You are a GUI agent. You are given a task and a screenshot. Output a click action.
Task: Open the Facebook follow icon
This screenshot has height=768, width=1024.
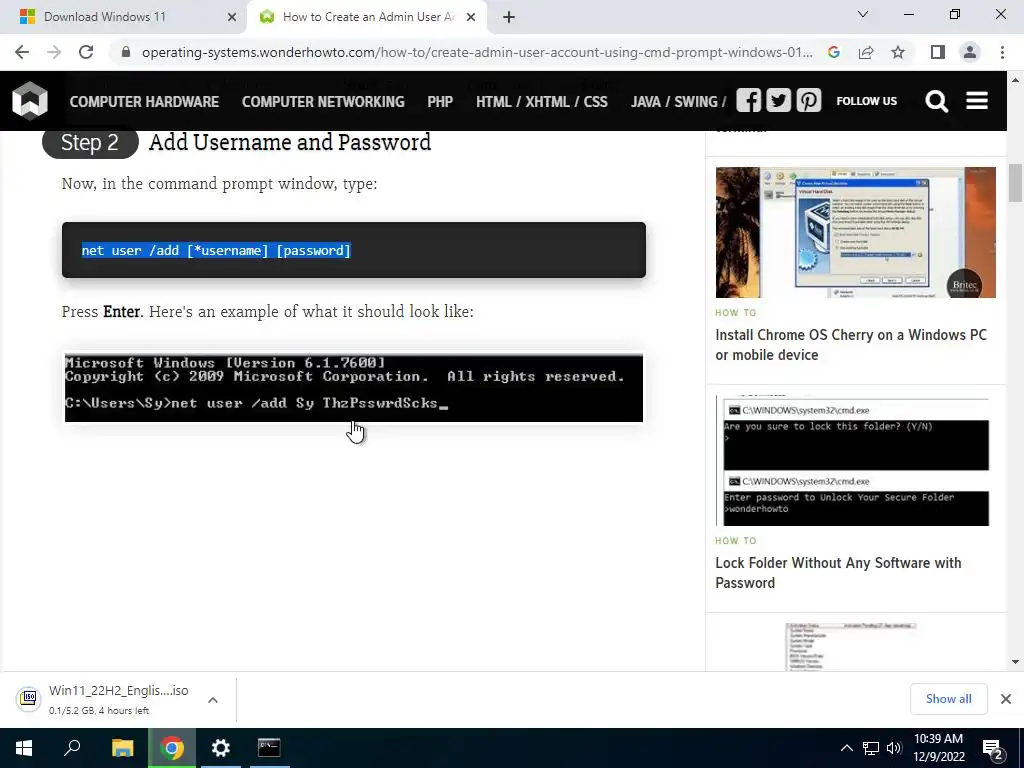[748, 101]
